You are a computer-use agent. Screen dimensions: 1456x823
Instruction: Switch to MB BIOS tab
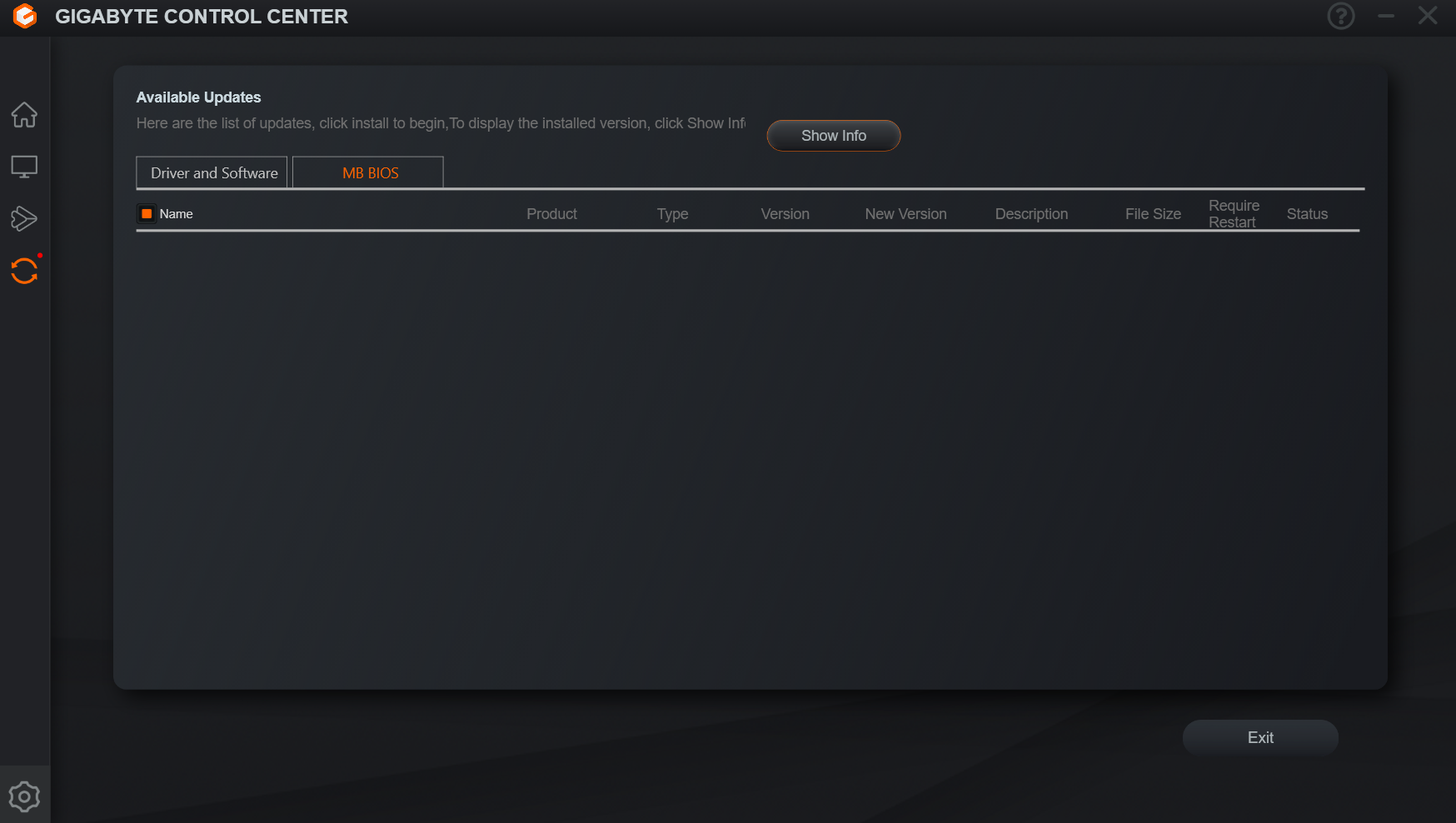coord(368,172)
